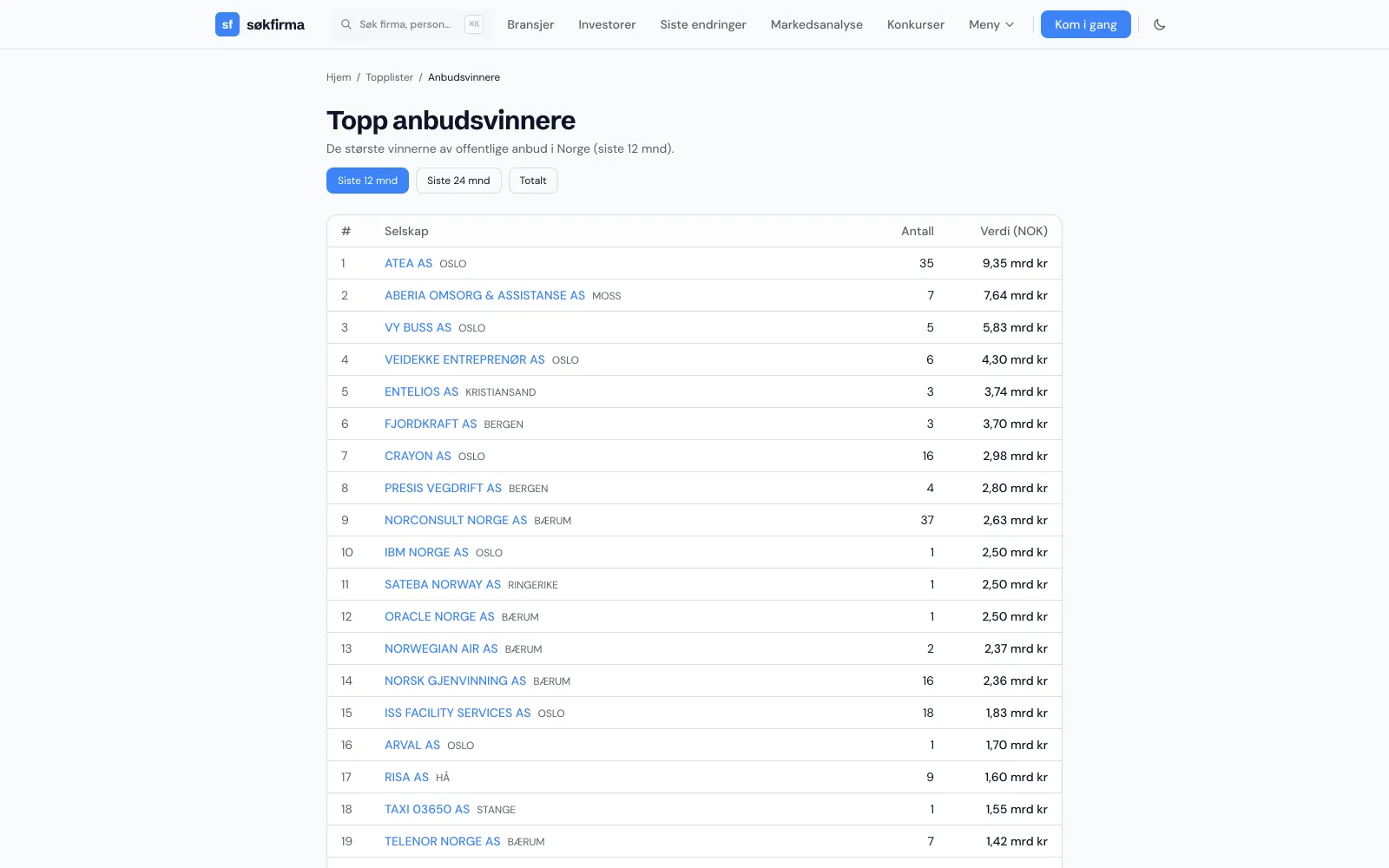Open TAXI 03650 AS link
Viewport: 1389px width, 868px height.
click(x=427, y=809)
